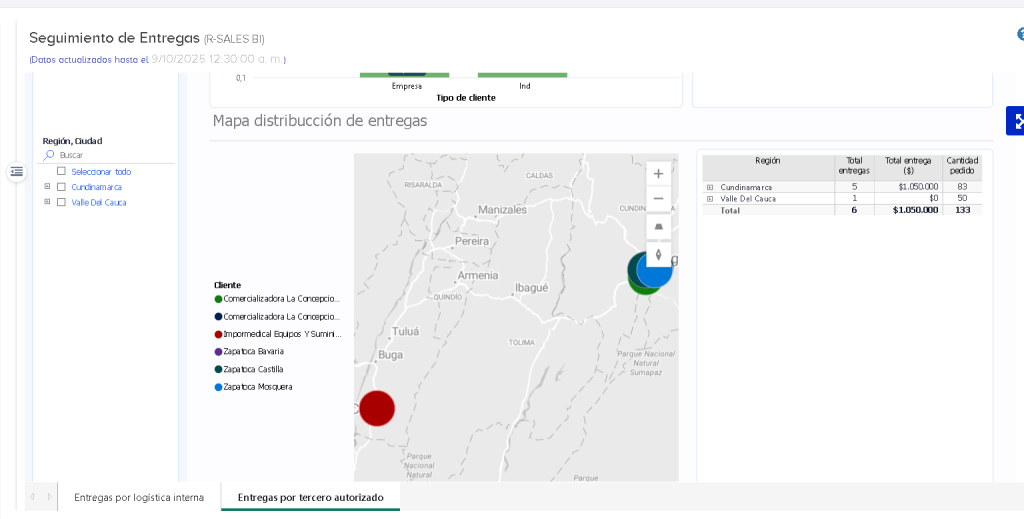Click purple Zapatoca Bavaria legend swatch

218,352
